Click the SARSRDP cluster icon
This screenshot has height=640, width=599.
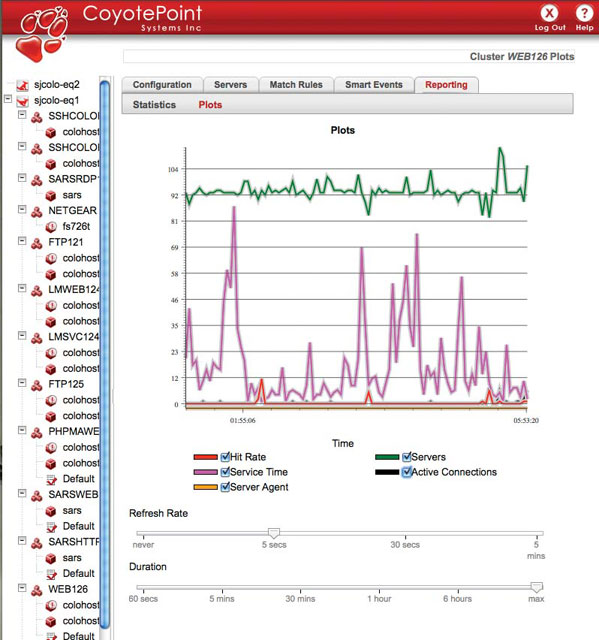click(x=37, y=180)
